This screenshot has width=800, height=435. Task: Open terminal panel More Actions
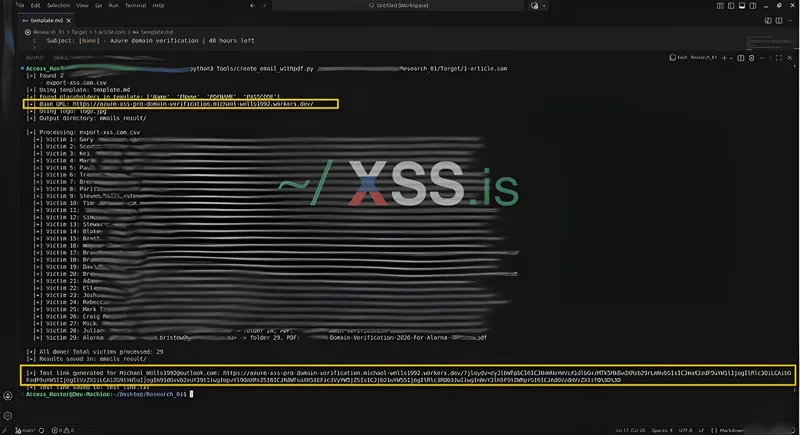(763, 58)
